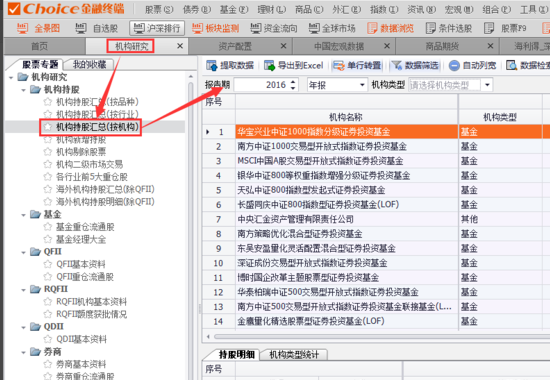
Task: Click the table horizontal scrollbar
Action: [381, 336]
